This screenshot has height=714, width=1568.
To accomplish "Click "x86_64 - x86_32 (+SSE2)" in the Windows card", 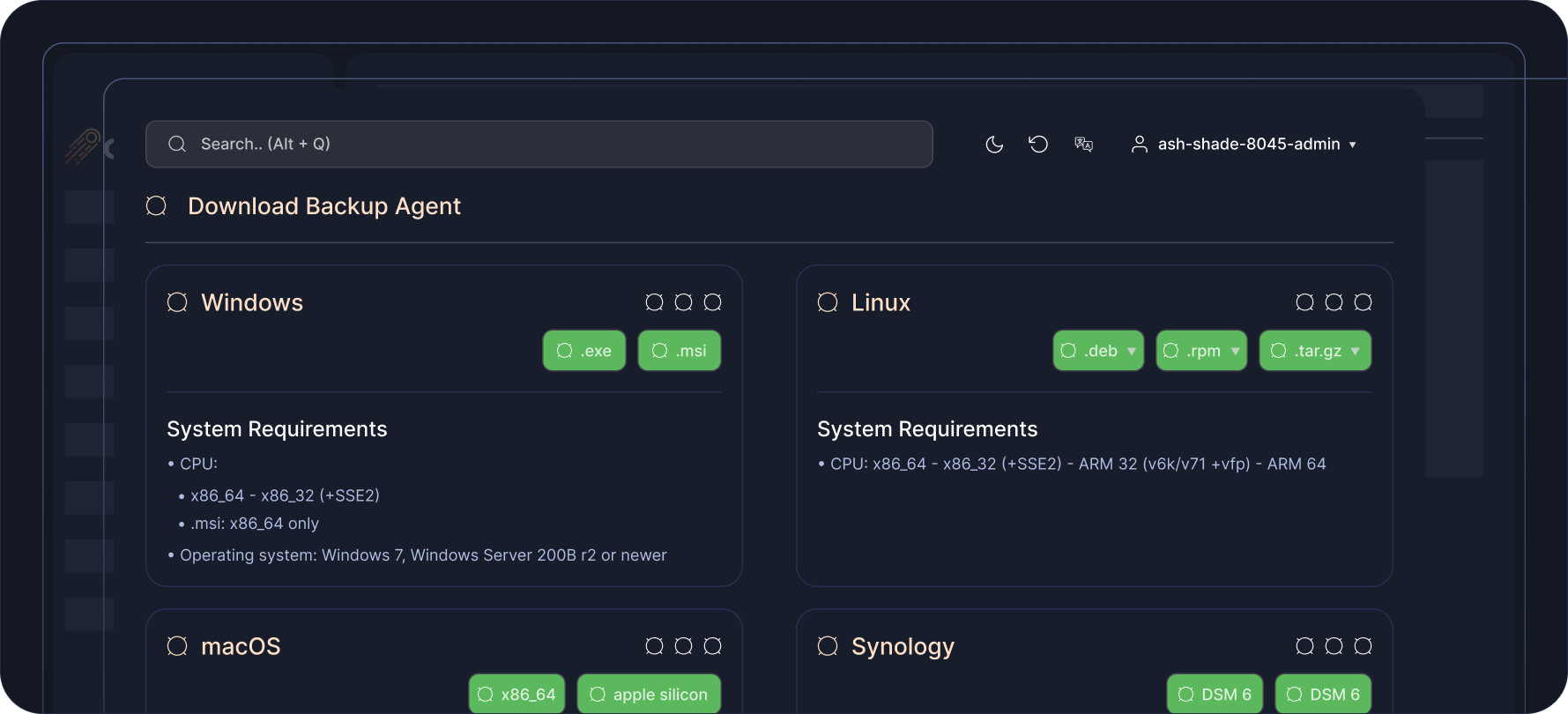I will point(285,495).
